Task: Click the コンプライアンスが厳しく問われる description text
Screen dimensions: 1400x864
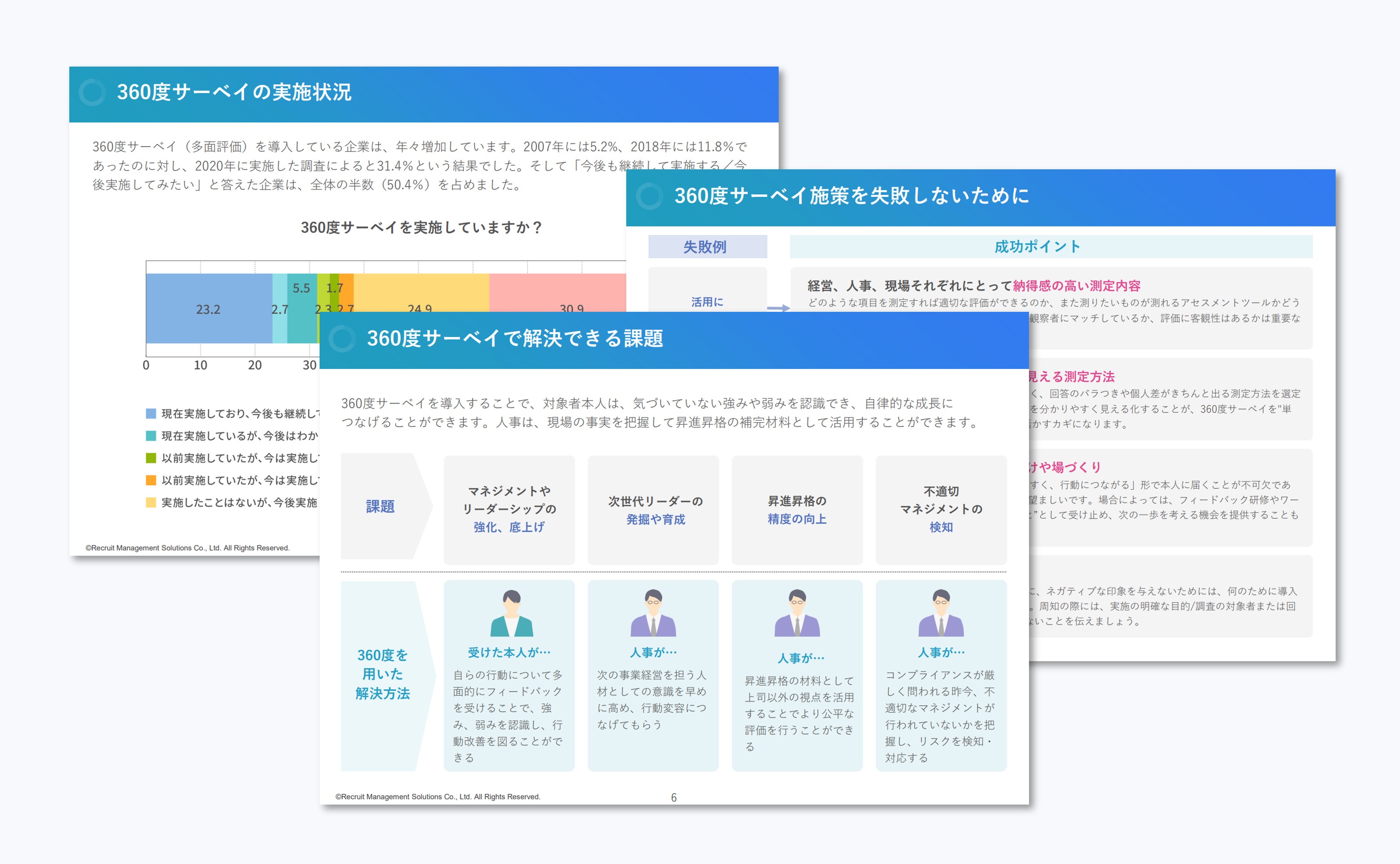Action: coord(940,716)
